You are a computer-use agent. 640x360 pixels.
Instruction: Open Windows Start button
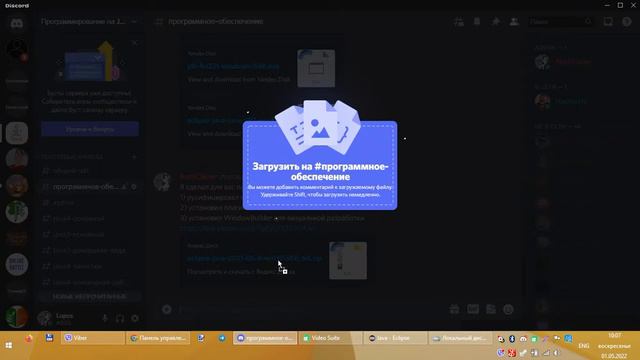(9, 345)
